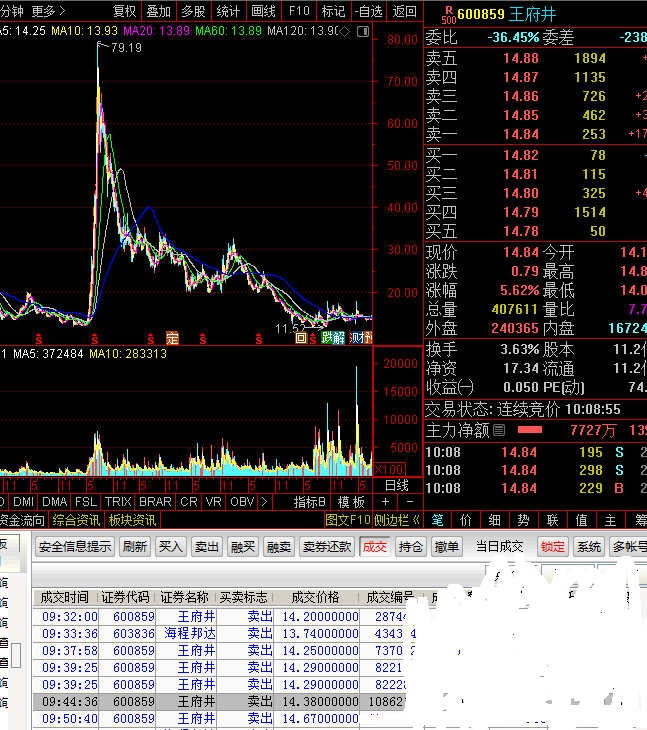
Task: Switch to the FSL indicator tab
Action: point(86,502)
